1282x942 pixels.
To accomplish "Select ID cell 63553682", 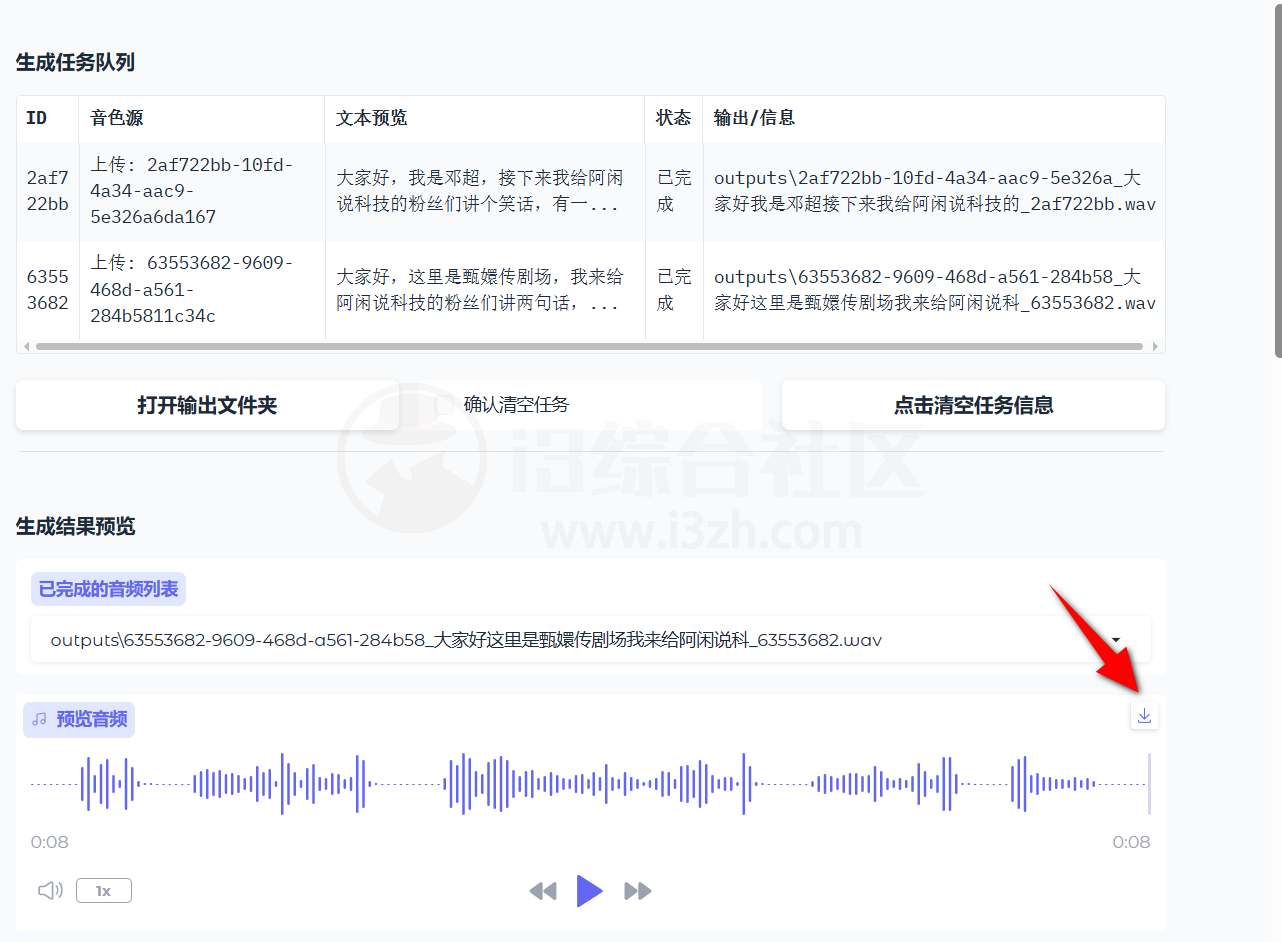I will click(x=47, y=290).
